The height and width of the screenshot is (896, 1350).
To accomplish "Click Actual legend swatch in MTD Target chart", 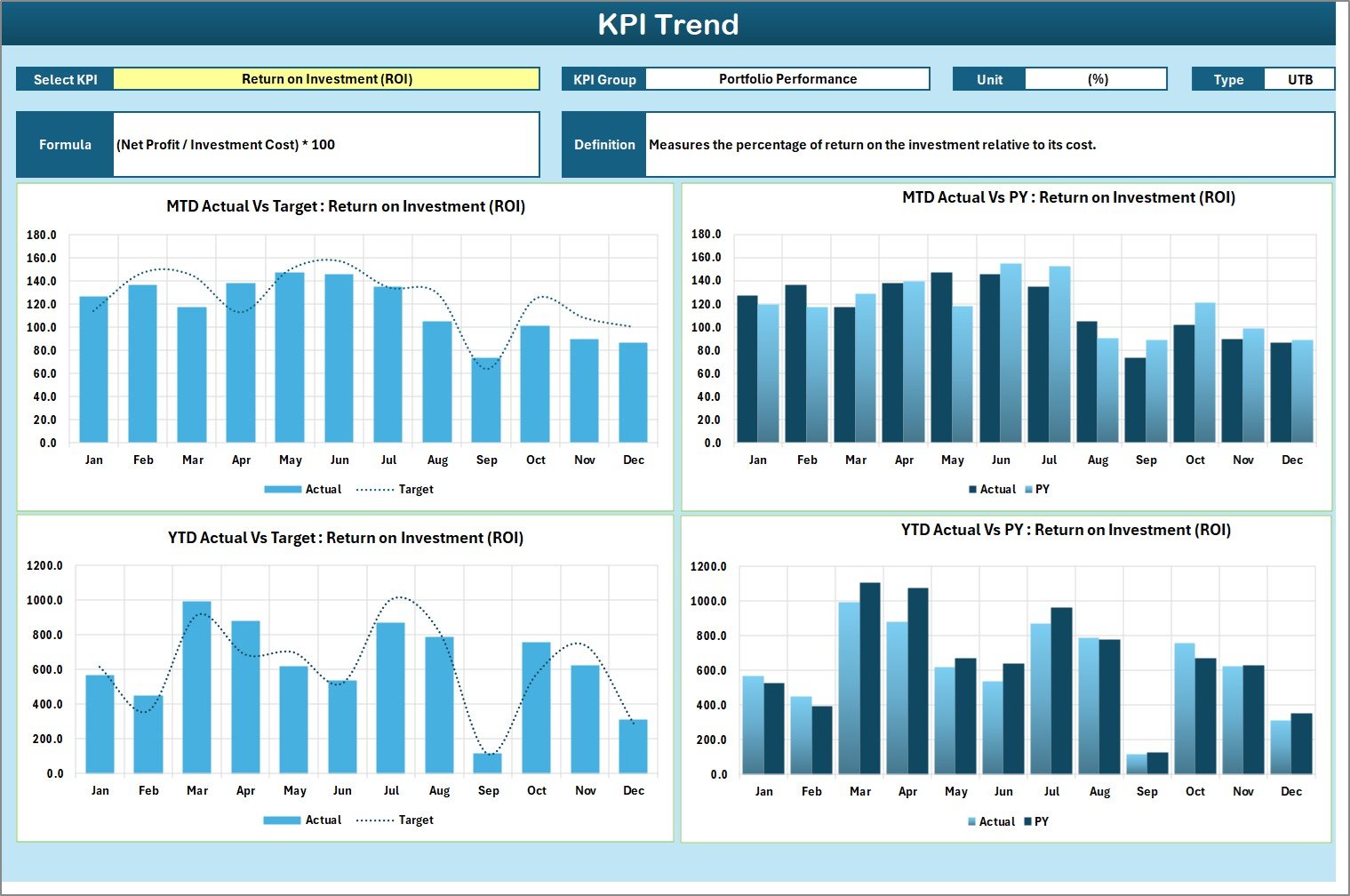I will point(283,490).
